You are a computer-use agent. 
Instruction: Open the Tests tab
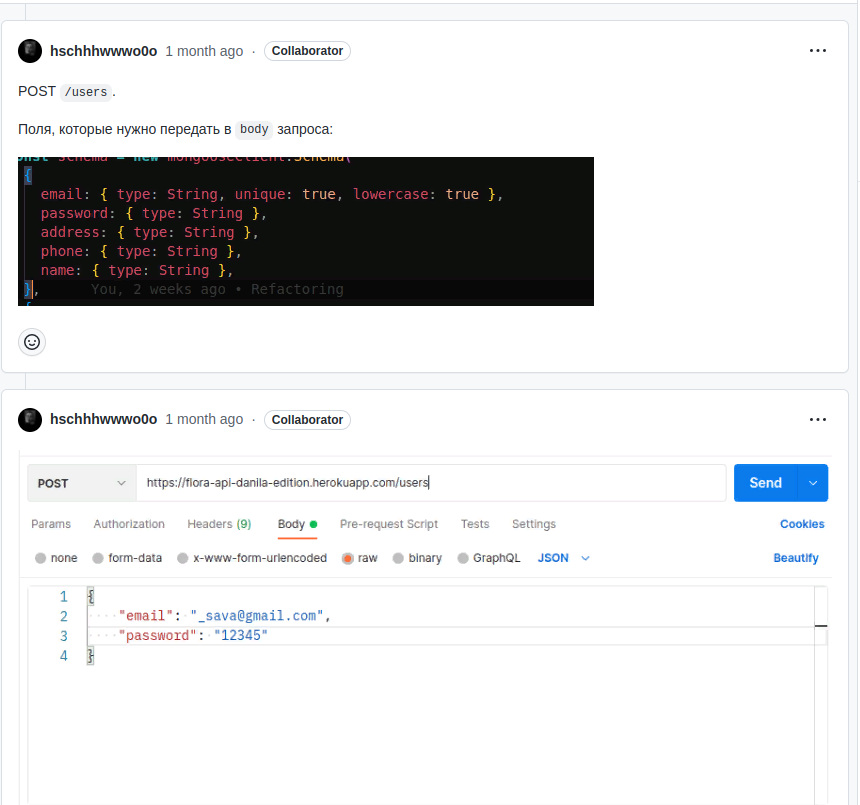[474, 524]
